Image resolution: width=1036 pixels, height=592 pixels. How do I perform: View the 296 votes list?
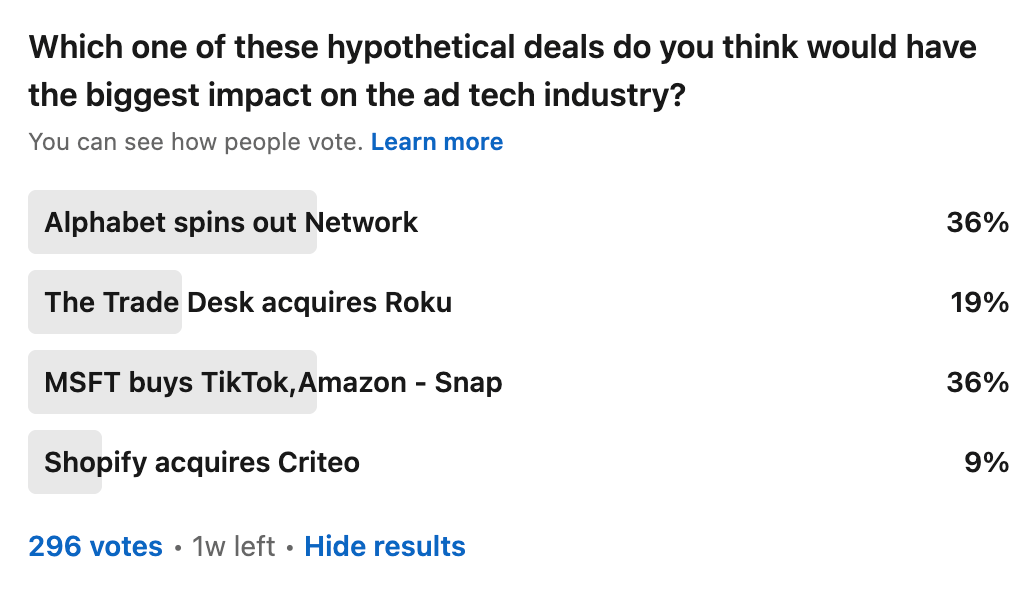tap(95, 546)
